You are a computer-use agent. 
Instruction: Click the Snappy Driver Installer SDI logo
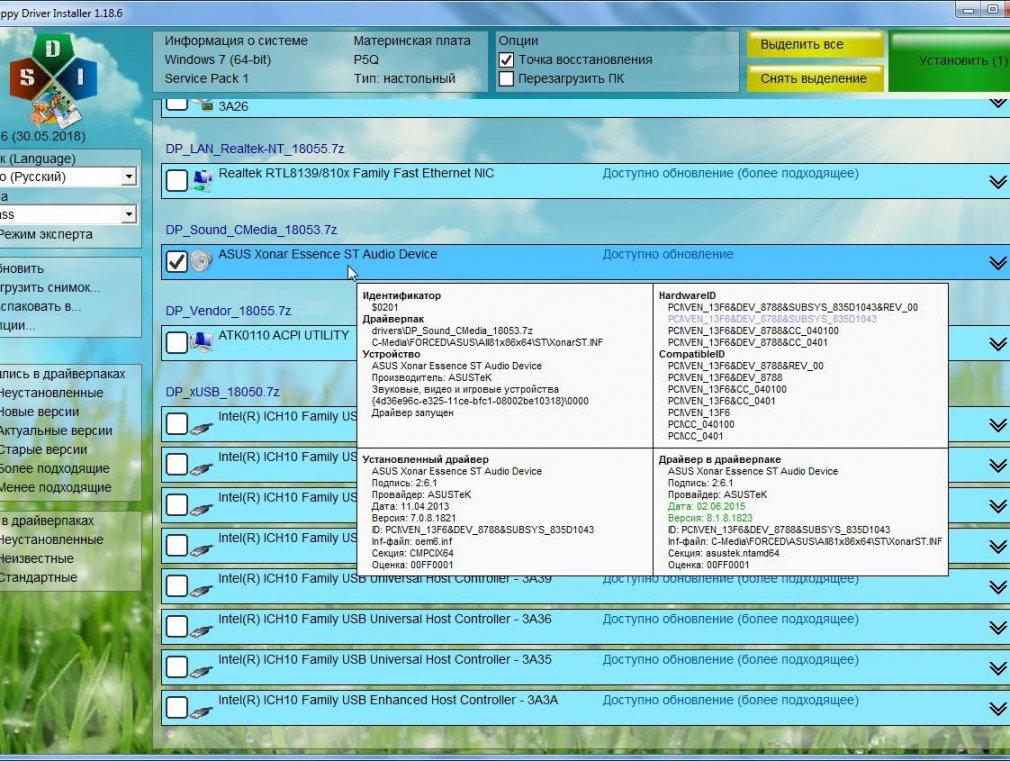53,79
